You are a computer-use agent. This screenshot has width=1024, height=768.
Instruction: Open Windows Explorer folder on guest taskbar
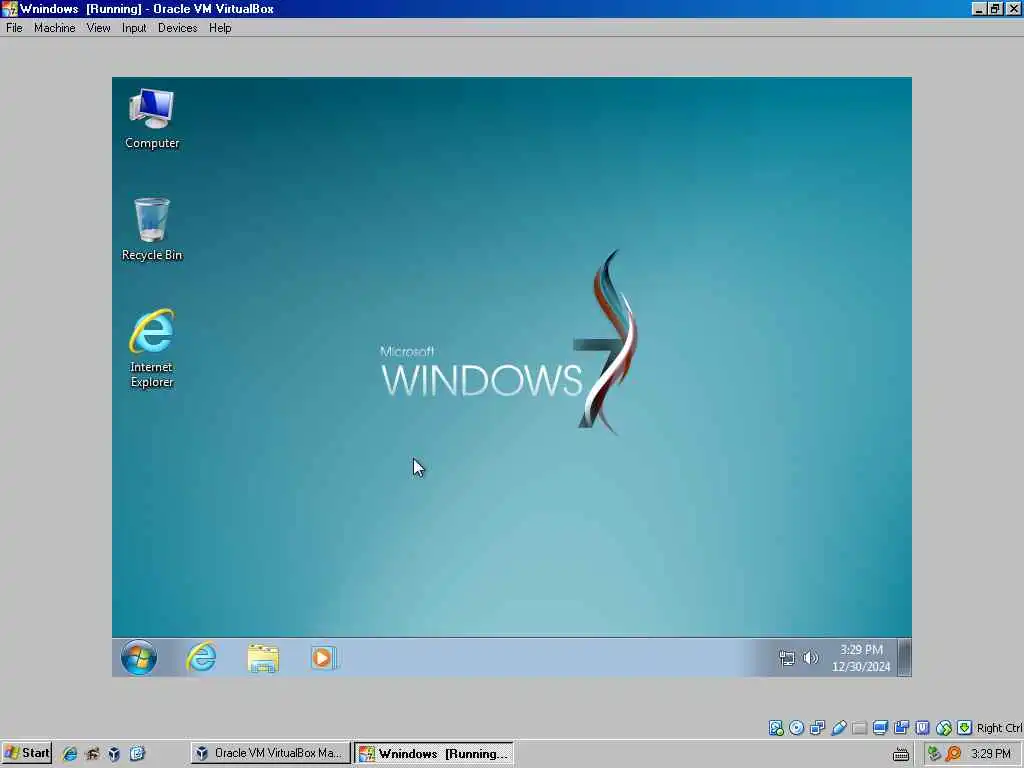(263, 658)
